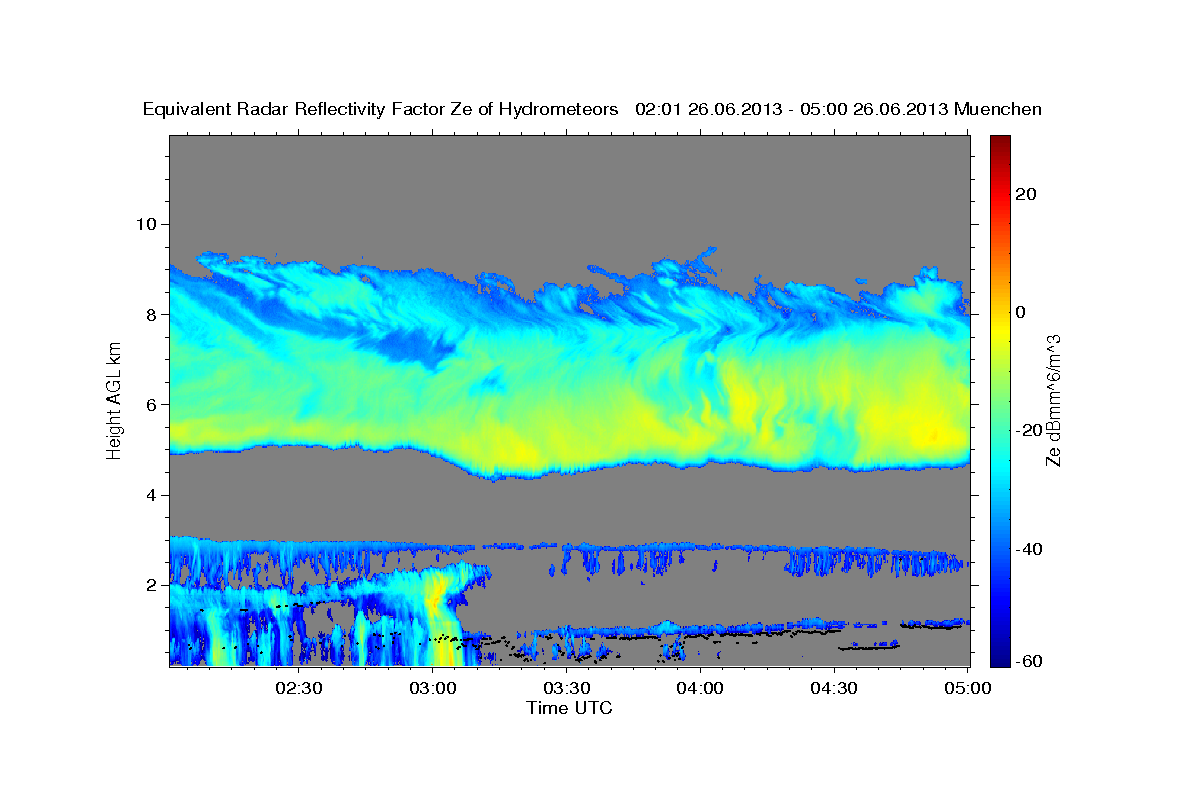
Task: Click the plot title "Equivalent Radar Reflectivity Factor Ze of Hydrometeors"
Action: coord(381,109)
